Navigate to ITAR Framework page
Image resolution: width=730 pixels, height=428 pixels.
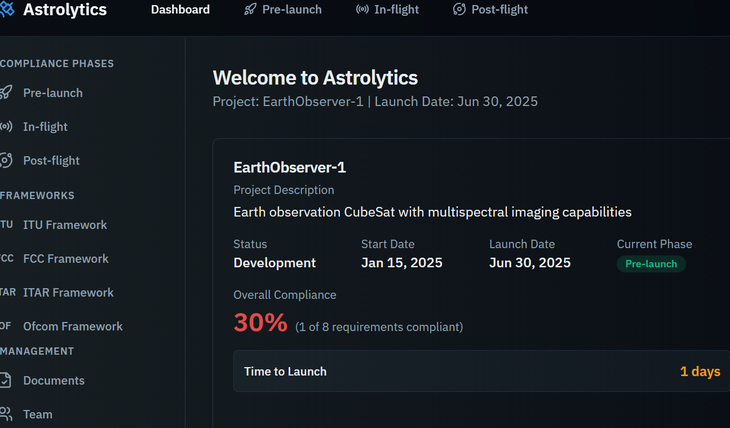click(68, 293)
